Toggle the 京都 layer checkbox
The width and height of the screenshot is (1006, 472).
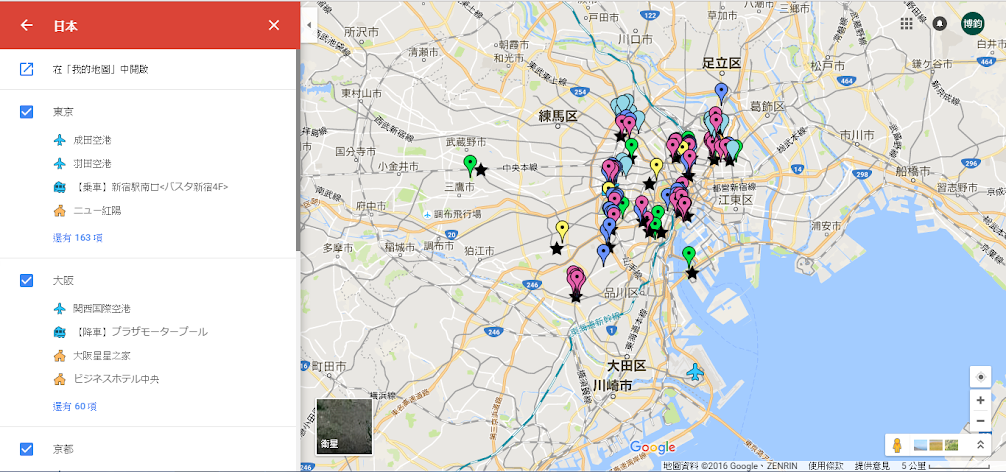point(27,449)
